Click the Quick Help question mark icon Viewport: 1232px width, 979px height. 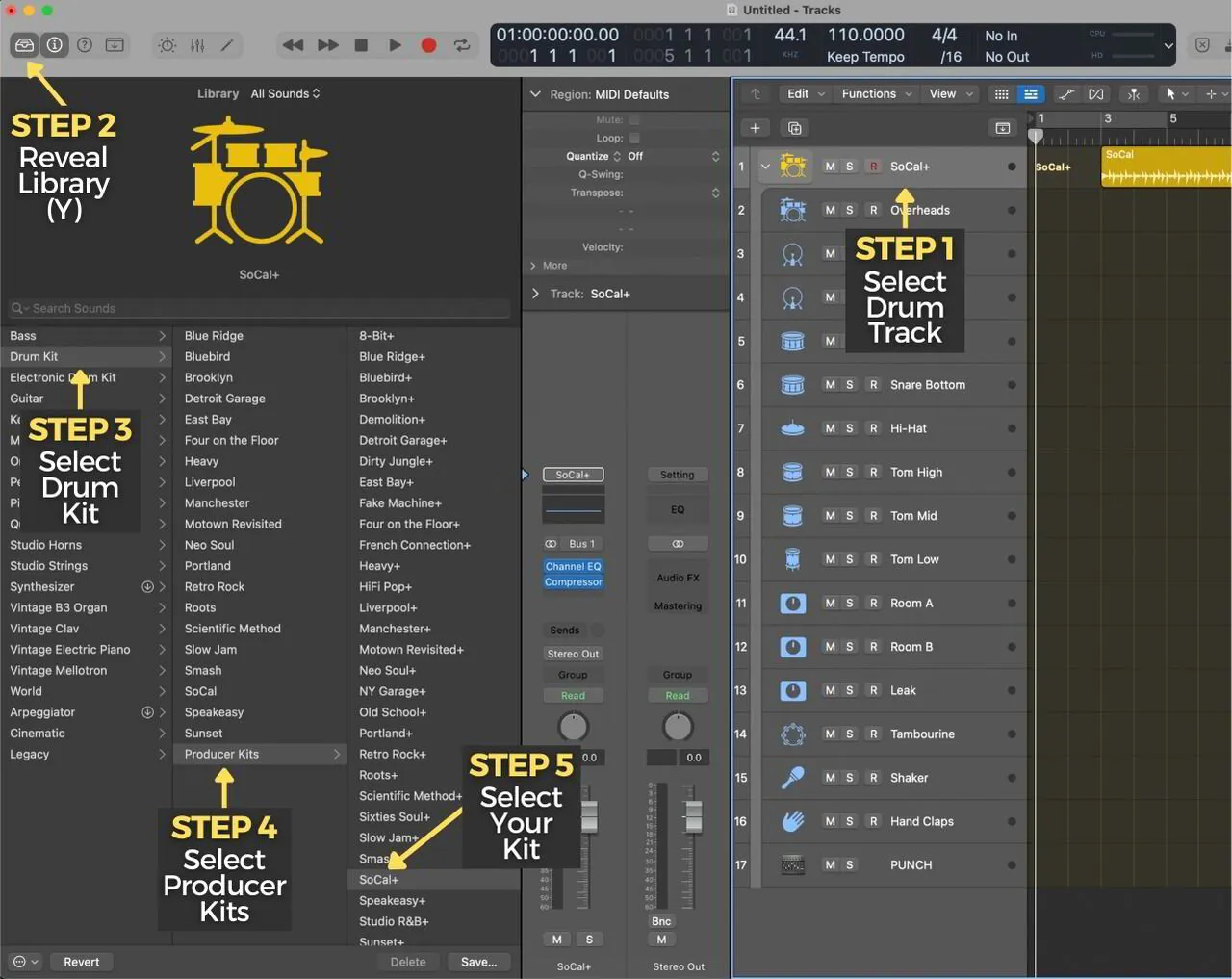tap(86, 45)
